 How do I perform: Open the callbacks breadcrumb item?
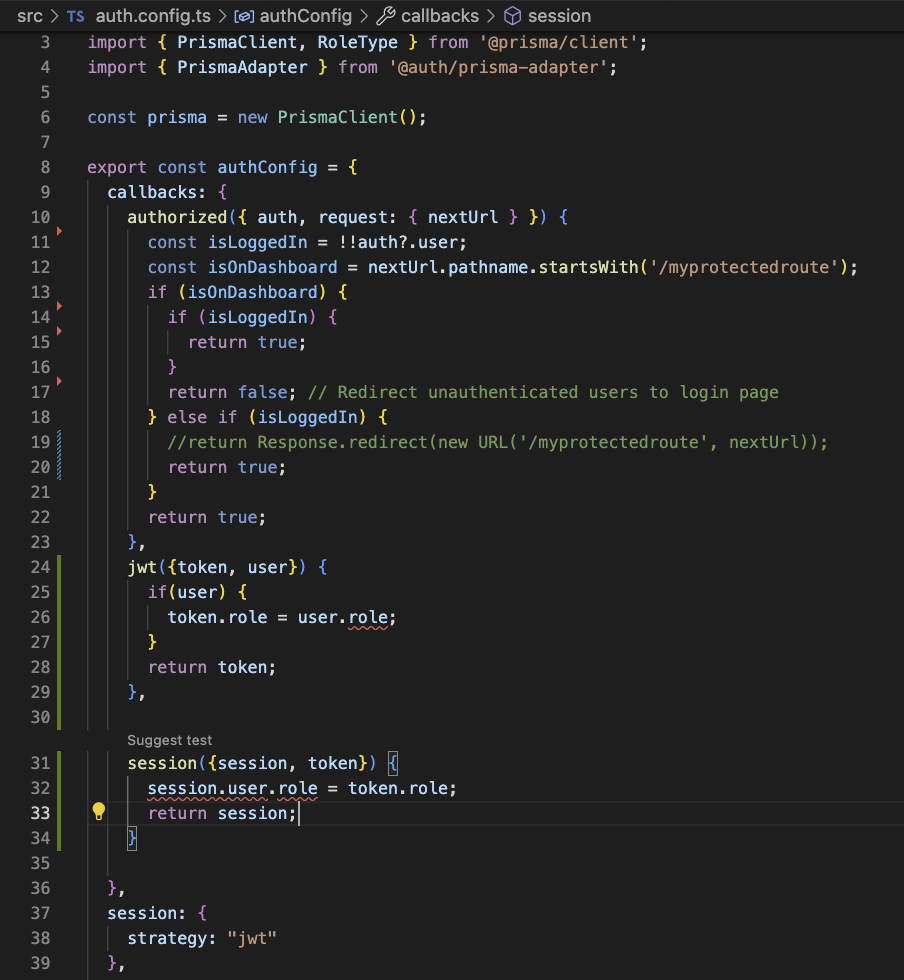[x=440, y=16]
